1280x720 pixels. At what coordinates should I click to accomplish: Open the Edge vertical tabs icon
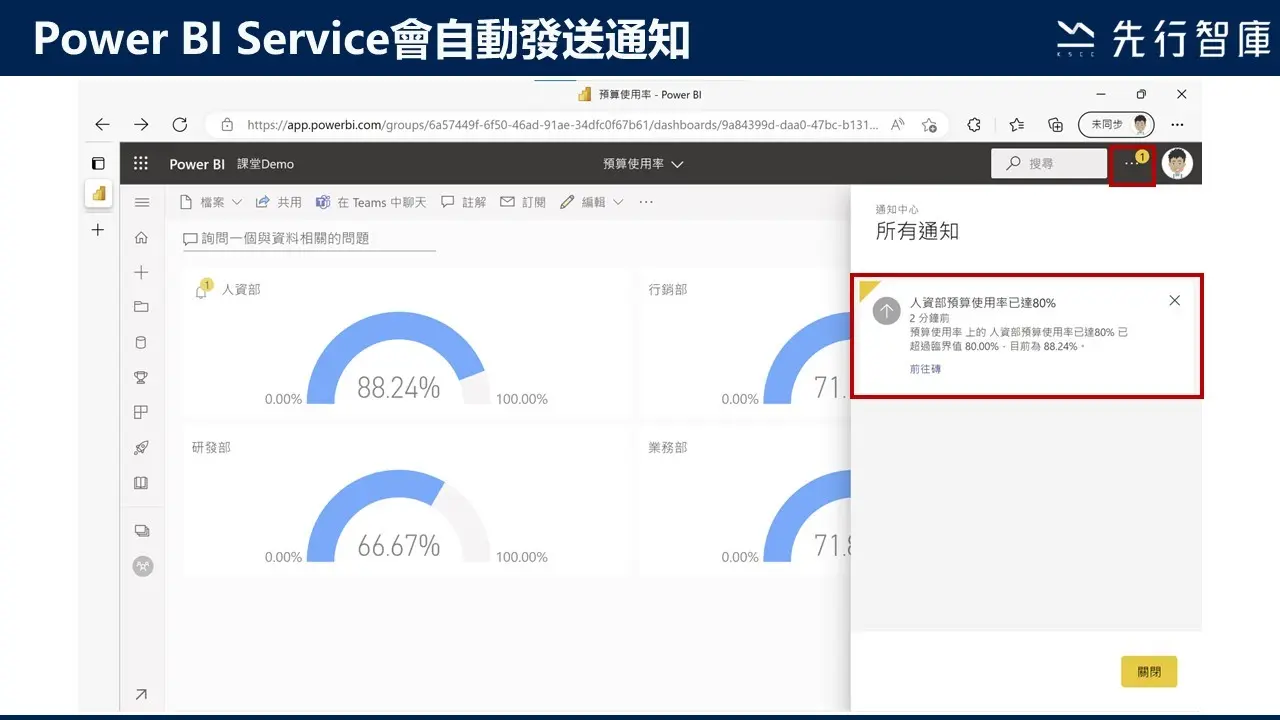98,163
